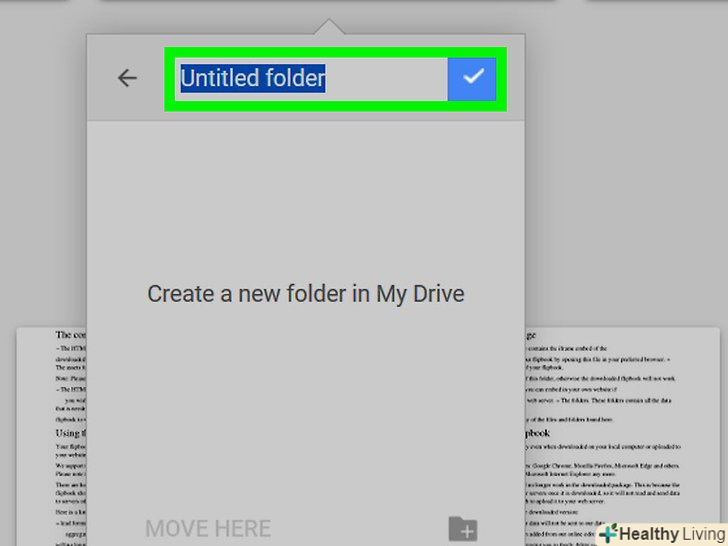Select the Untitled folder name field
The height and width of the screenshot is (546, 728).
[x=311, y=79]
